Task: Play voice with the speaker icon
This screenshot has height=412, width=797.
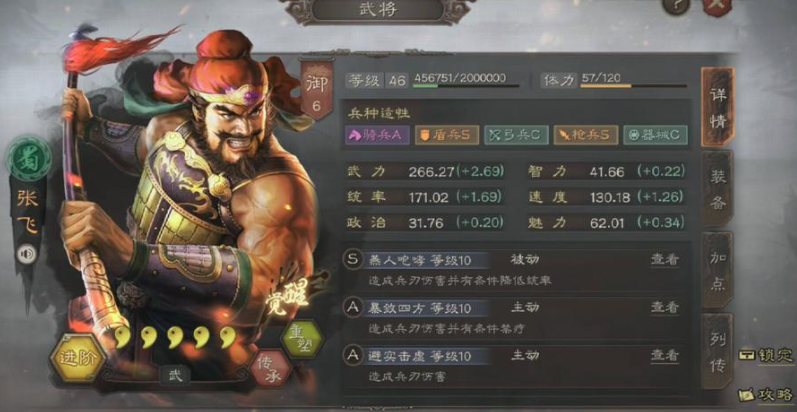Action: click(26, 254)
